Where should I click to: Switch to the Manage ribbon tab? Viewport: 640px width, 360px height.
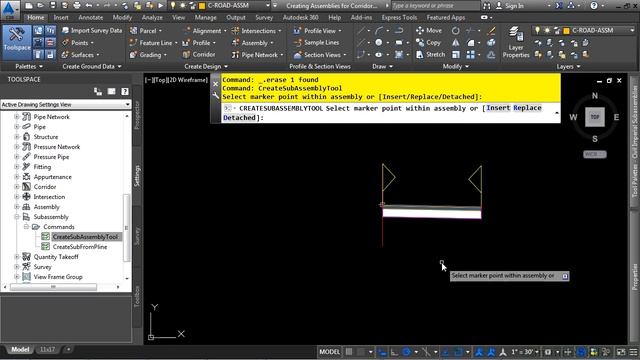click(x=205, y=18)
